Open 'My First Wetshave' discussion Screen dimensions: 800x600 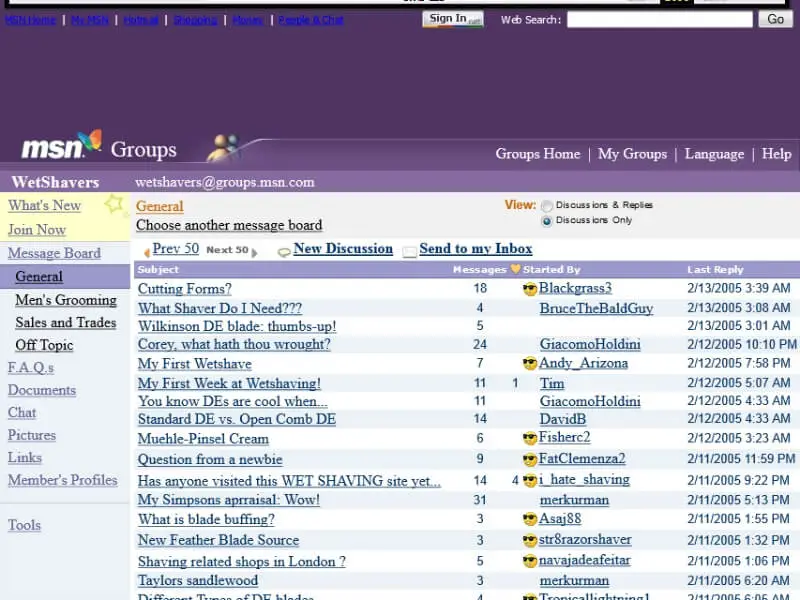[x=195, y=364]
